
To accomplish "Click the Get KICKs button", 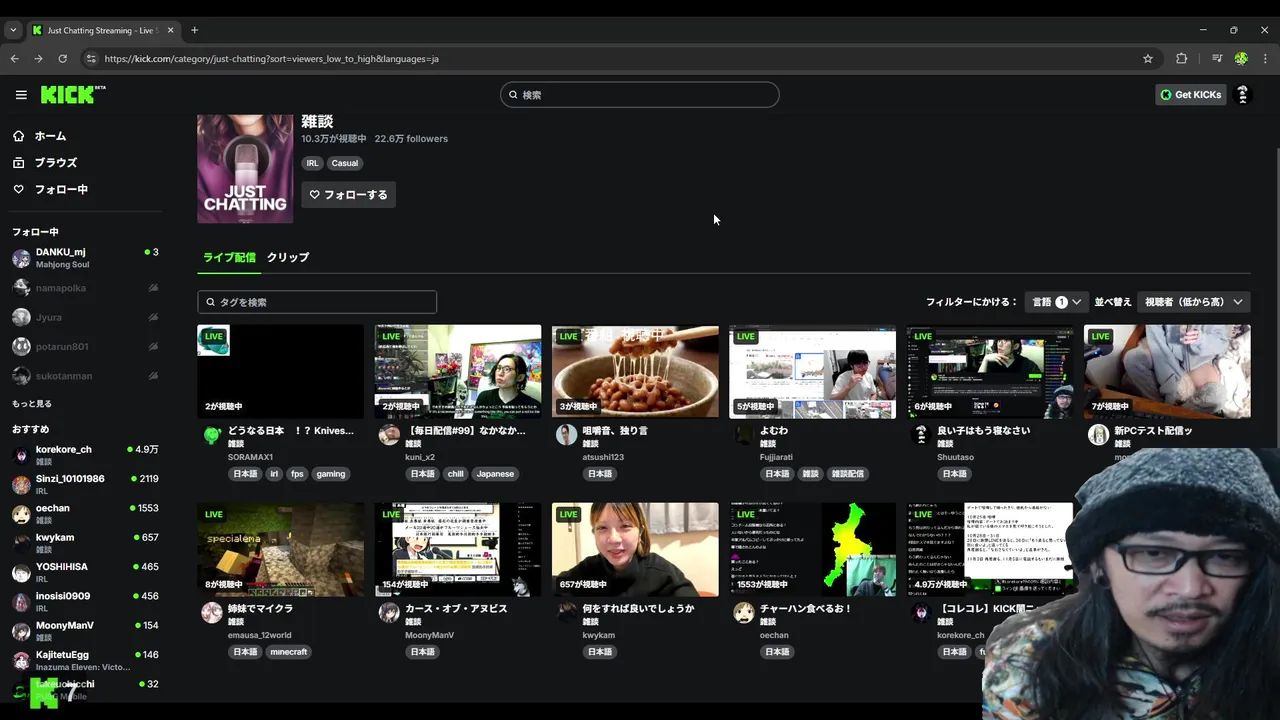I will pyautogui.click(x=1191, y=95).
